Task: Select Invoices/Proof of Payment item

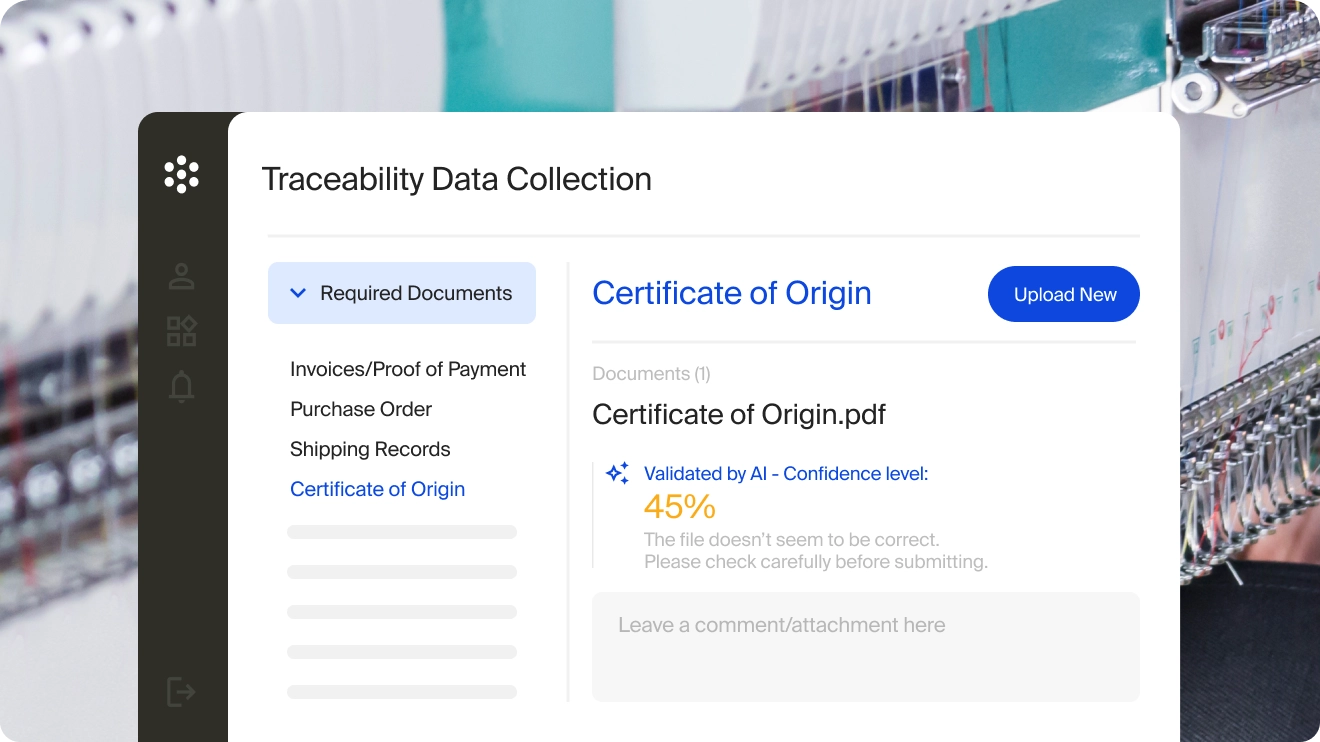Action: pos(407,369)
